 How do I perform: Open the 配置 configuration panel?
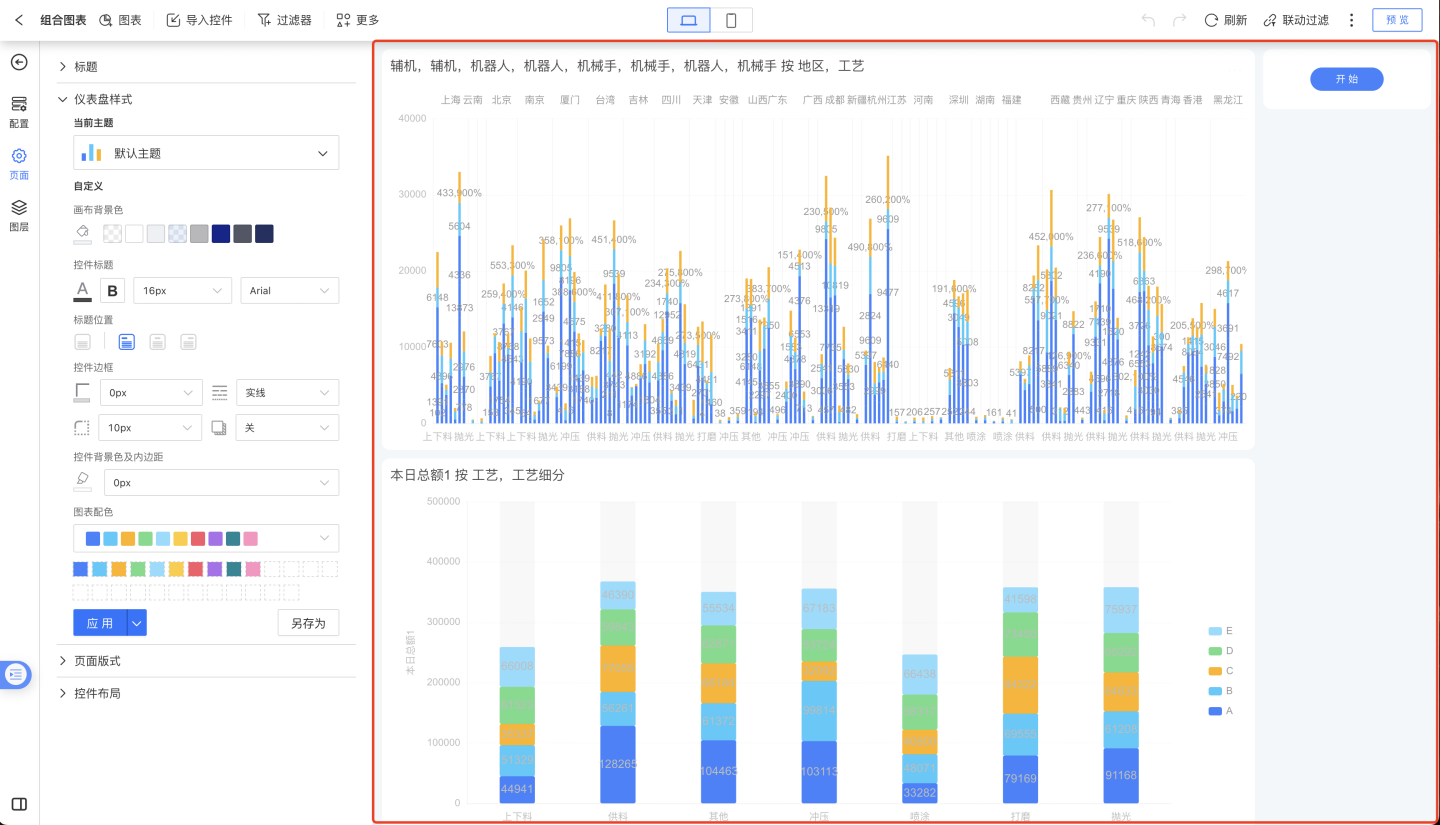coord(19,111)
